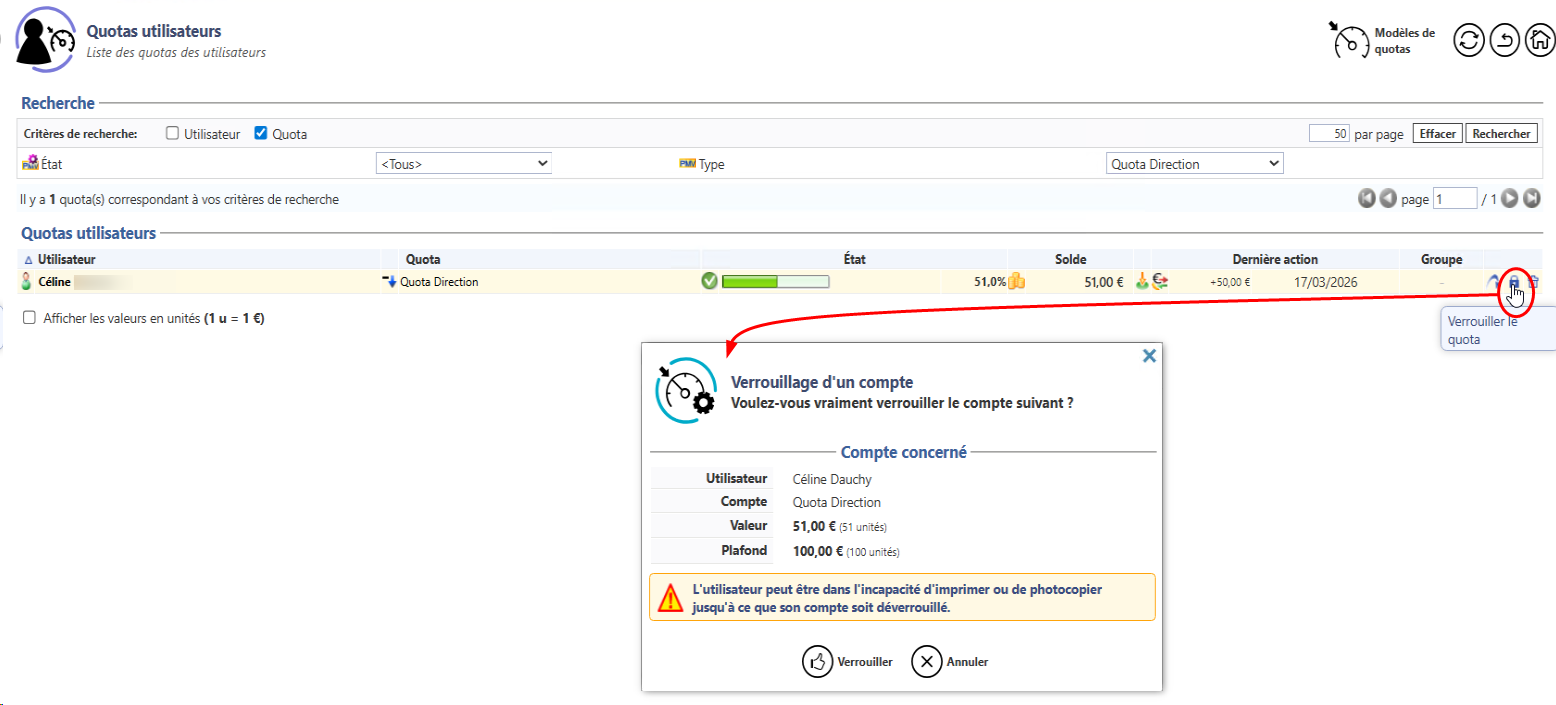Close the lock dialog with the X icon

1149,355
